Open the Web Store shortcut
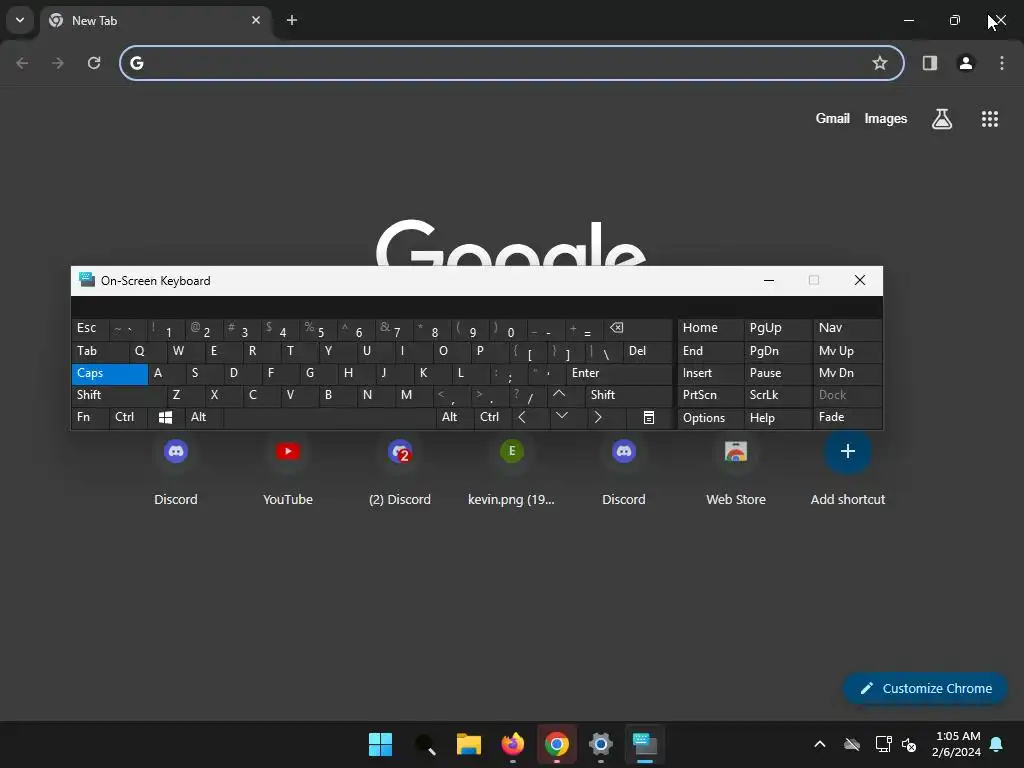This screenshot has width=1024, height=768. click(735, 470)
